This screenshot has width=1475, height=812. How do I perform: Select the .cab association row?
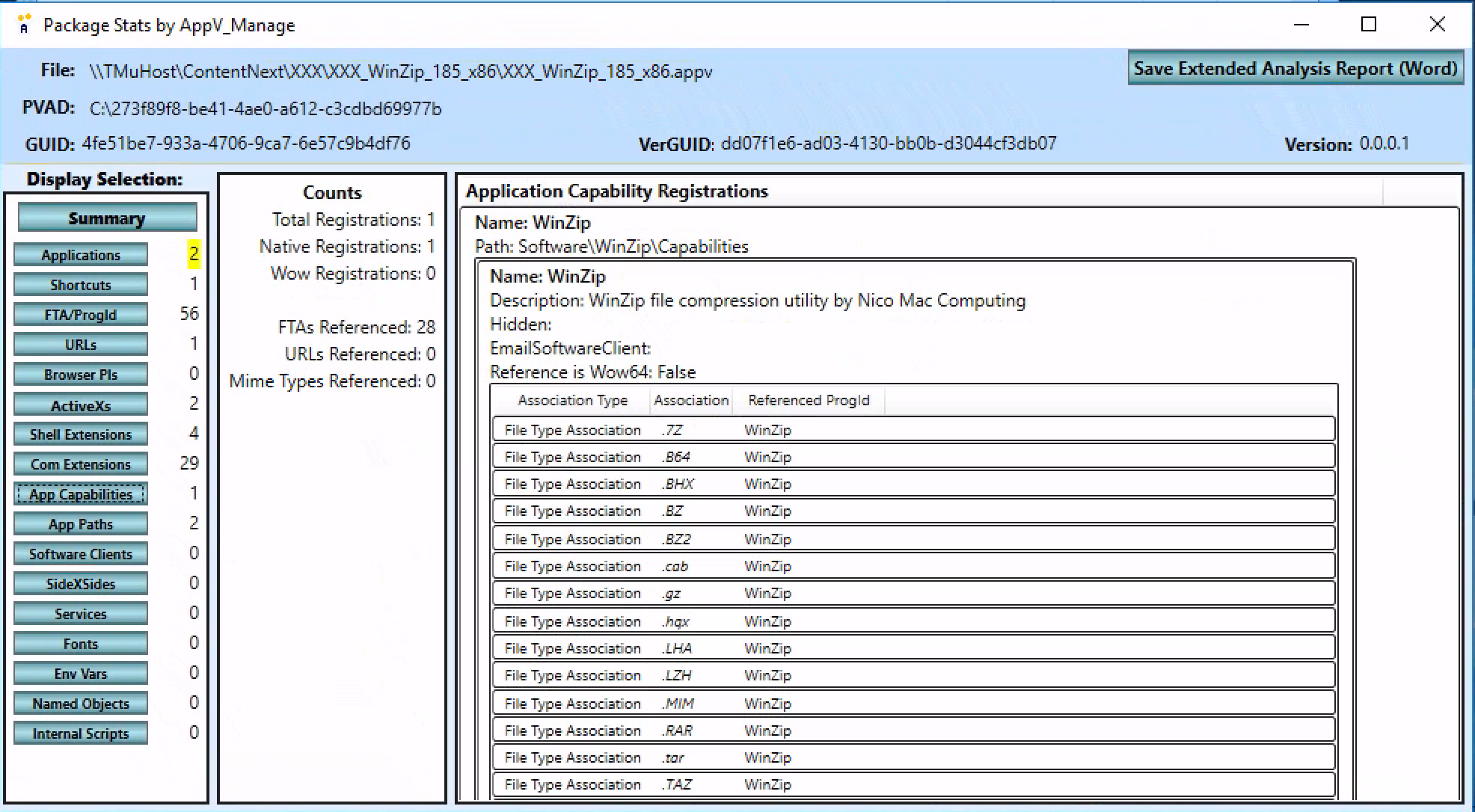click(x=914, y=565)
